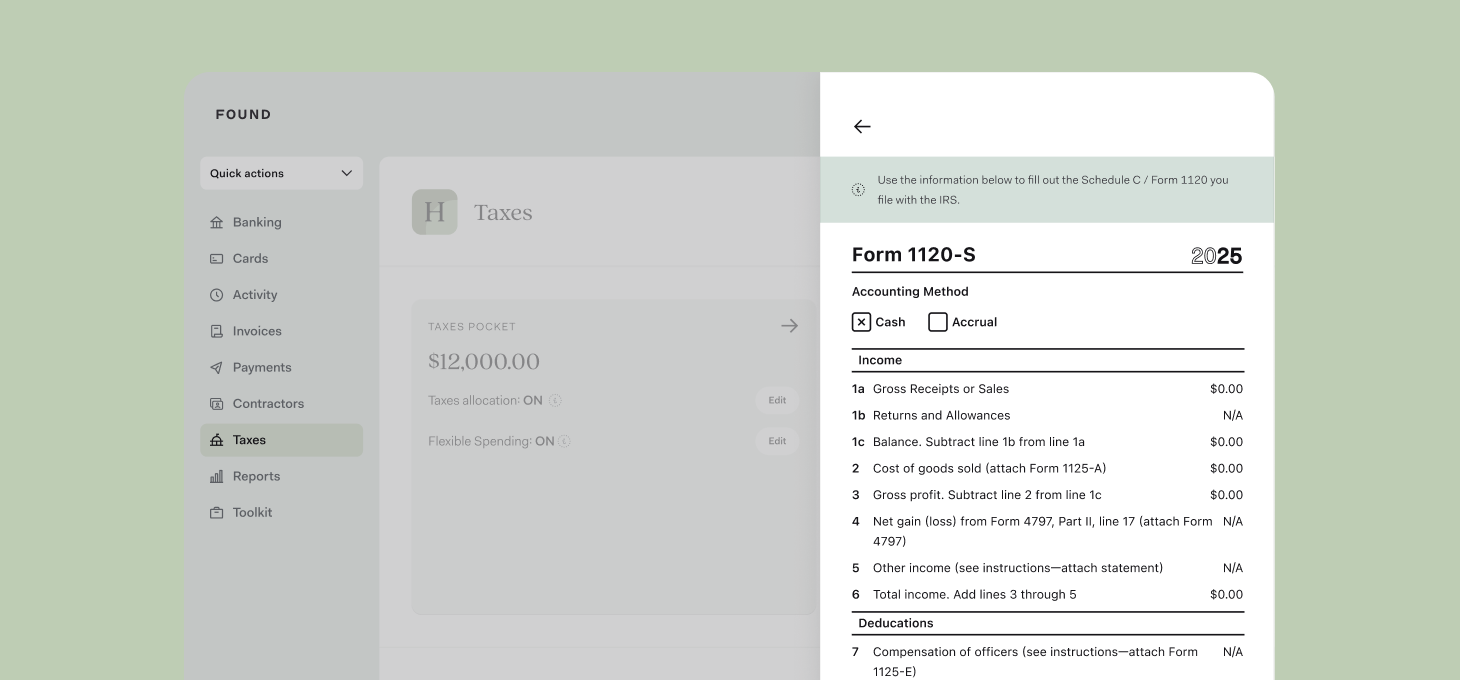Open Payments in the sidebar
The width and height of the screenshot is (1460, 680).
281,367
